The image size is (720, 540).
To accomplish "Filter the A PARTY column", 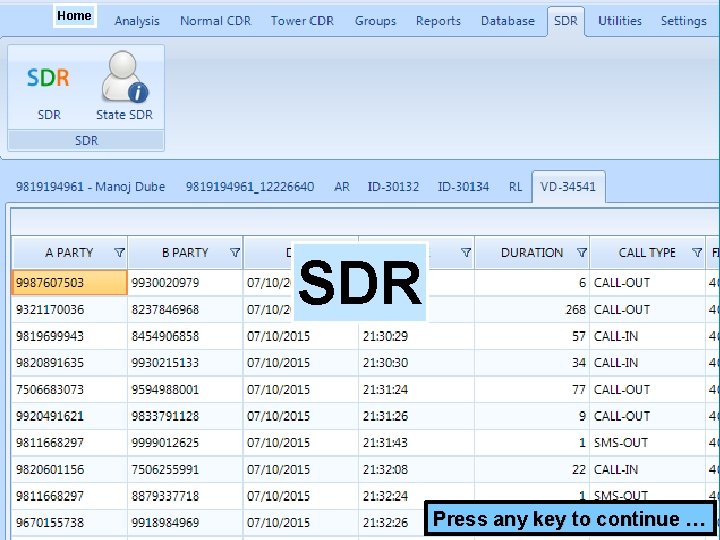I will (119, 253).
